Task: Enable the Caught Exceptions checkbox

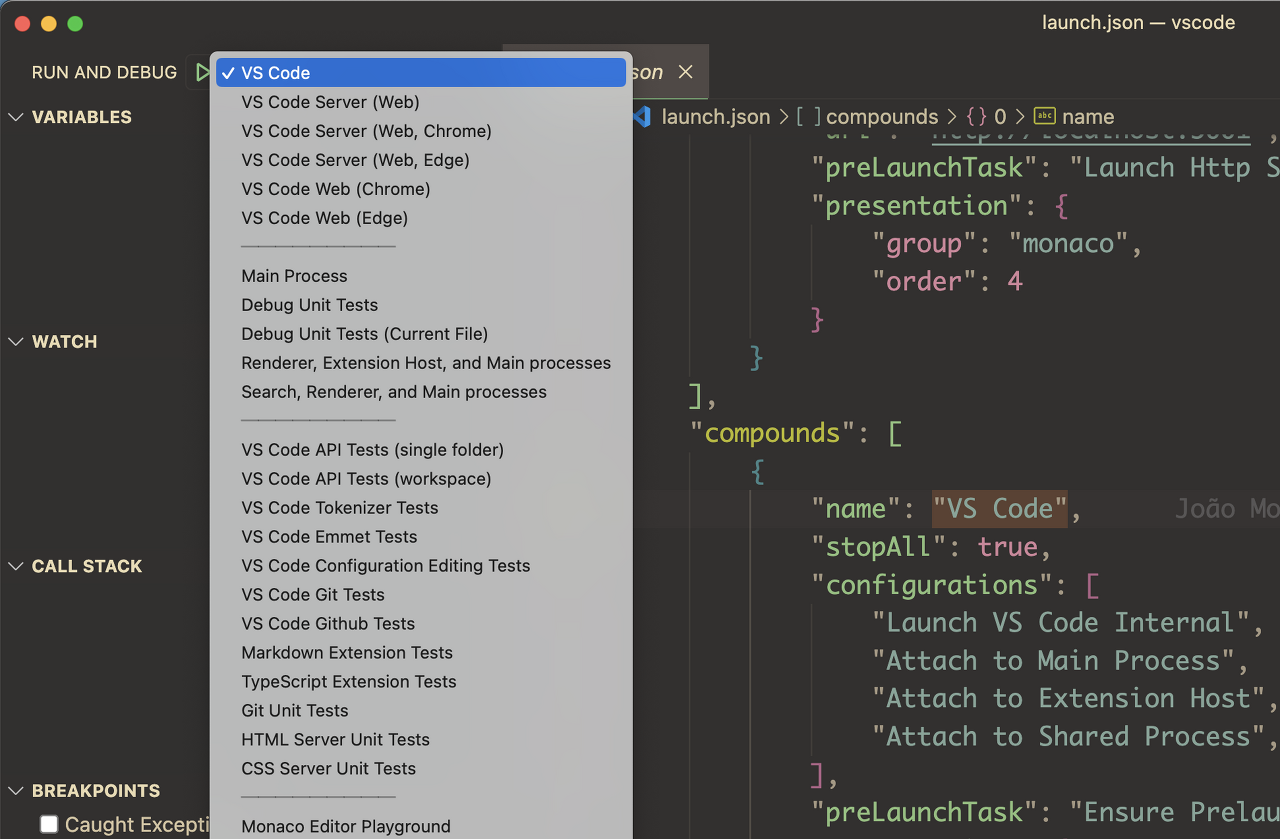Action: click(49, 824)
